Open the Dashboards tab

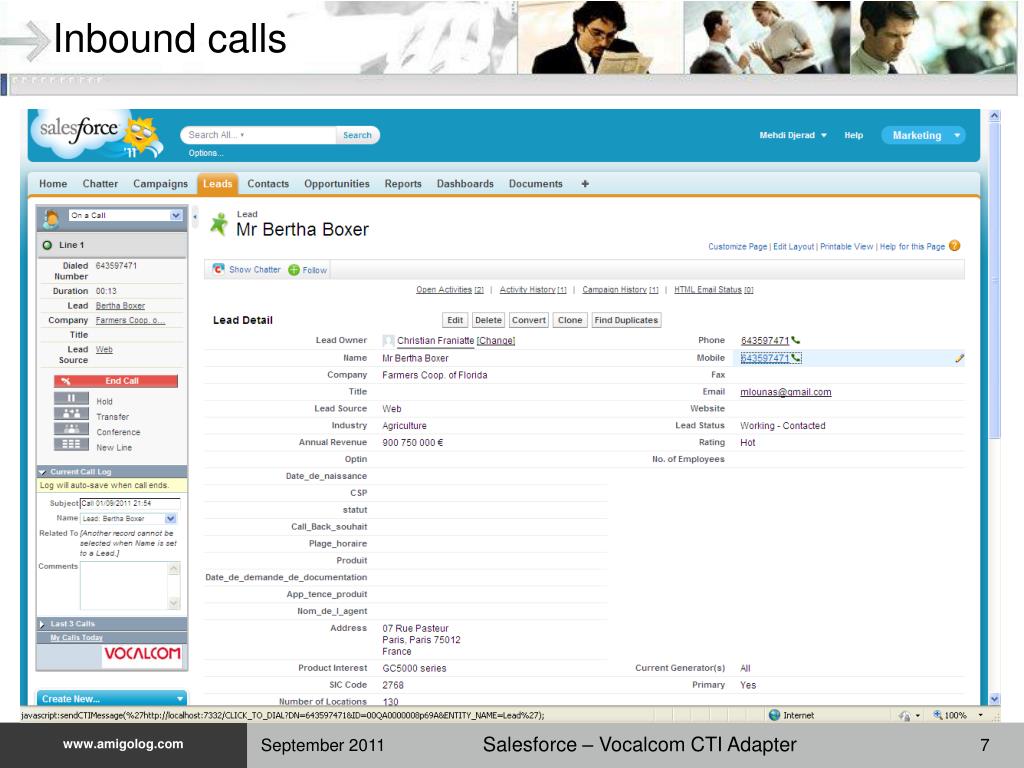[x=465, y=184]
